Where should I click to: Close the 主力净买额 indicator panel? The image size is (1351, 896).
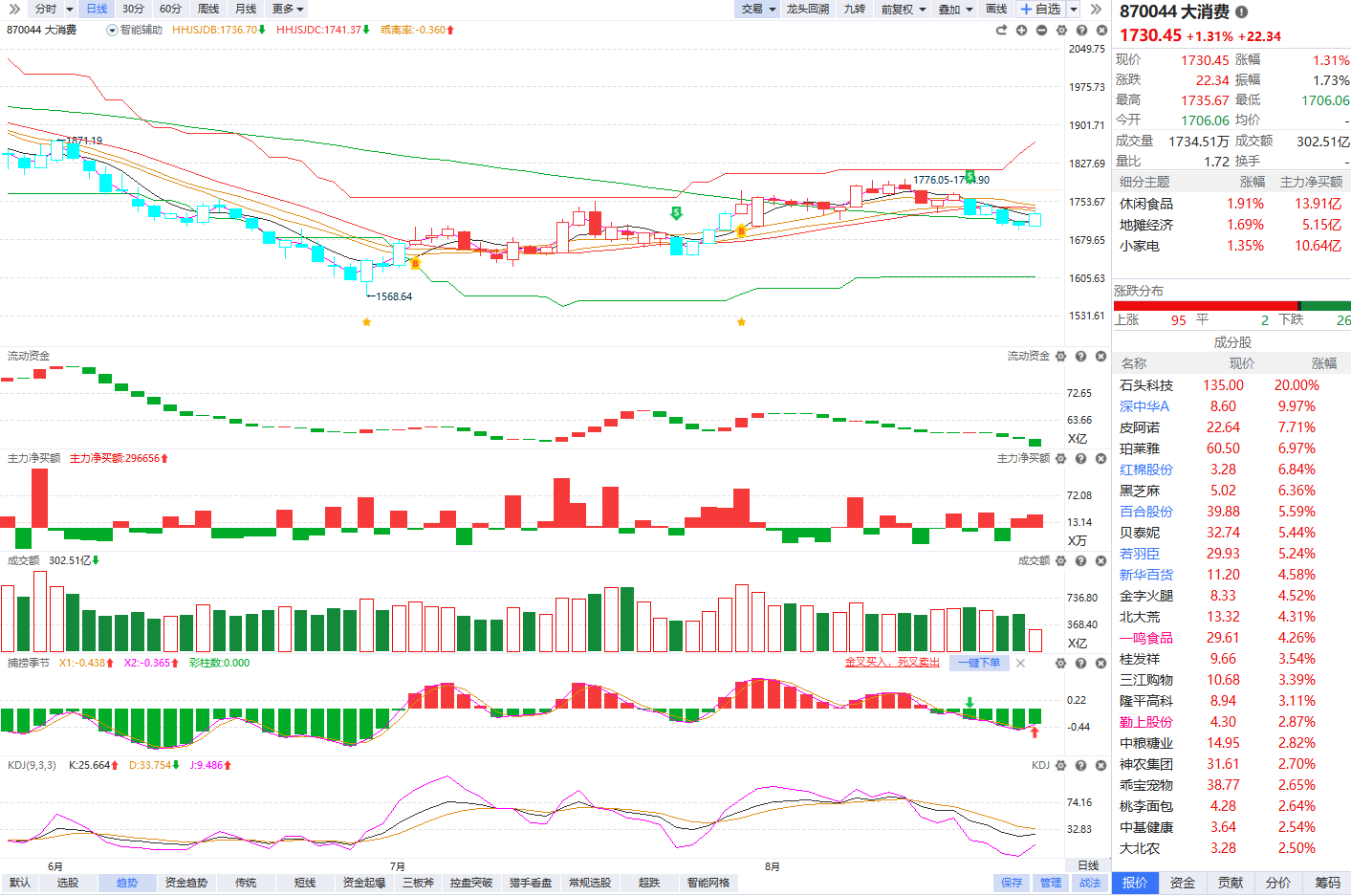[1100, 458]
